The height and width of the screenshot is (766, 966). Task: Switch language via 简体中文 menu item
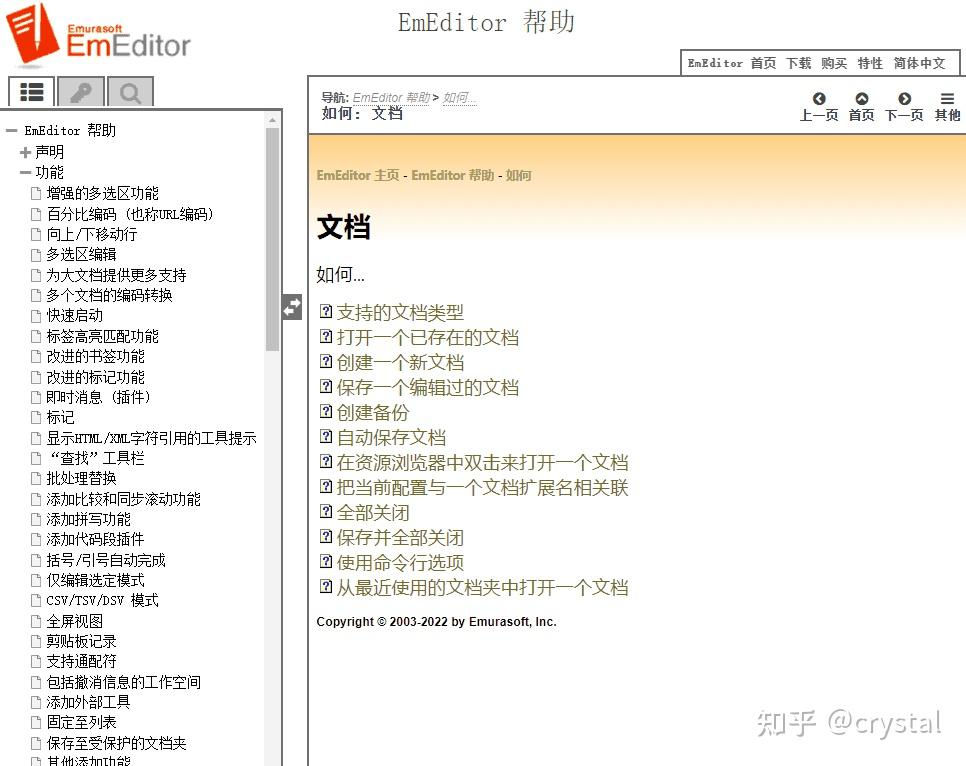[918, 63]
